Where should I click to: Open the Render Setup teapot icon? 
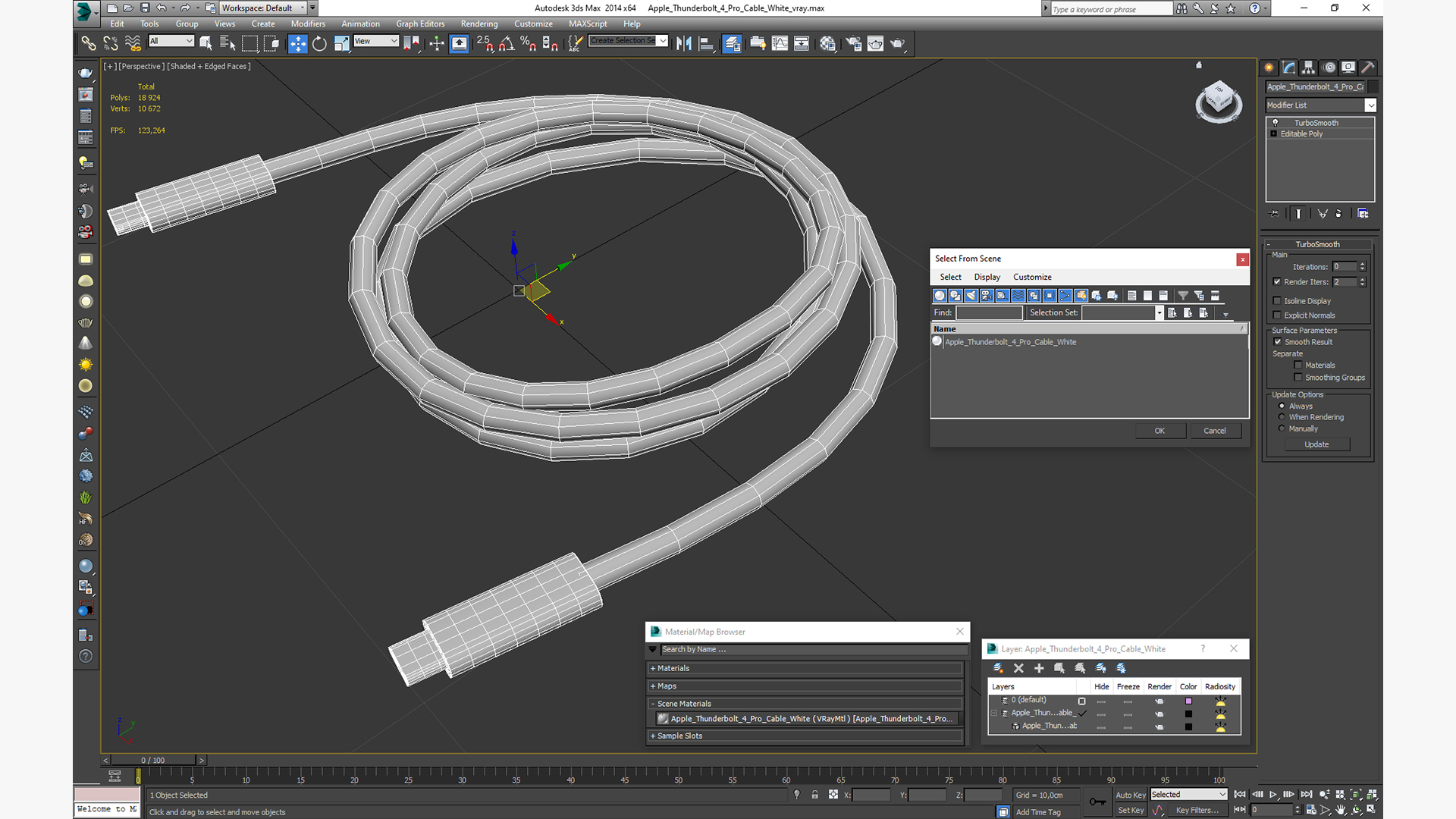pos(854,43)
